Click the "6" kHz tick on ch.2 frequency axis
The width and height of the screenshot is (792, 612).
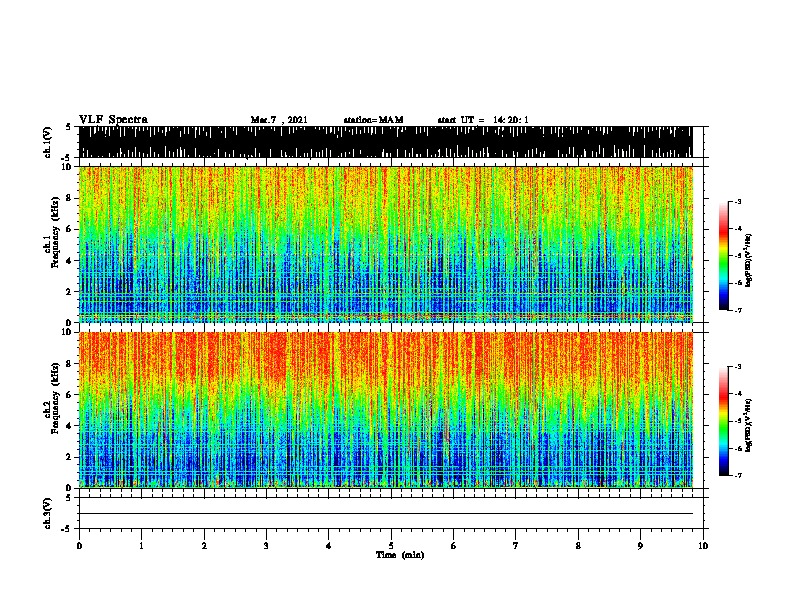click(69, 394)
